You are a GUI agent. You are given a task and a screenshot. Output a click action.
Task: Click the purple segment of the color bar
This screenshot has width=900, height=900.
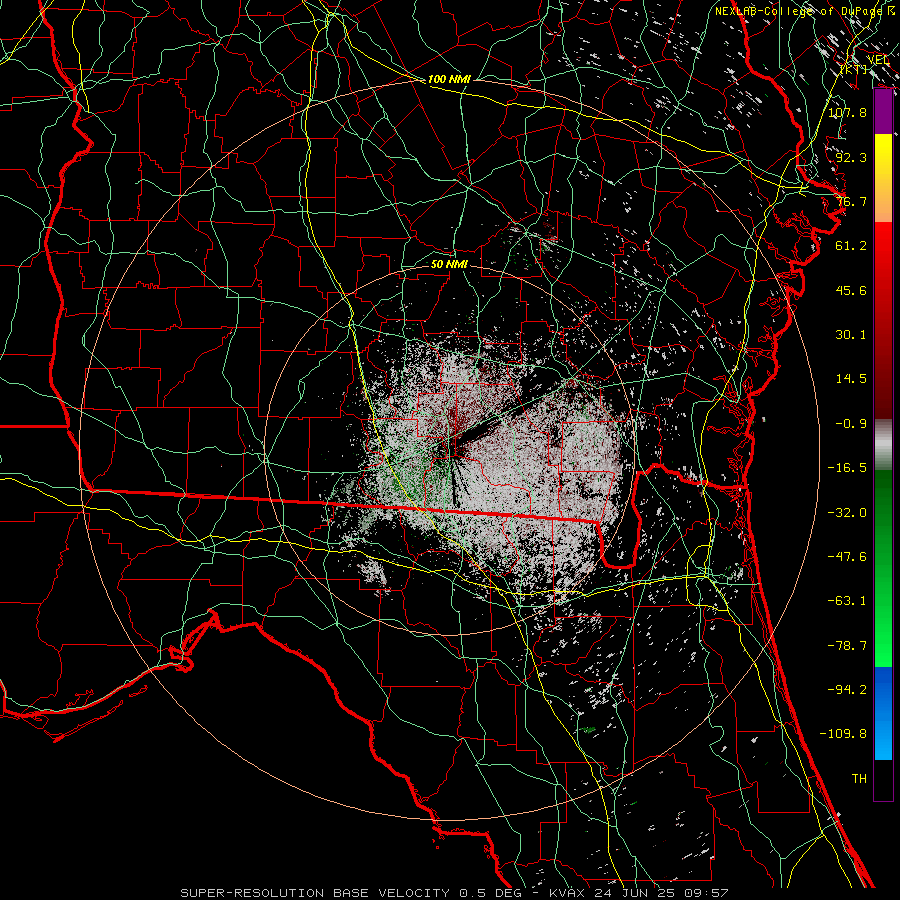click(x=883, y=112)
